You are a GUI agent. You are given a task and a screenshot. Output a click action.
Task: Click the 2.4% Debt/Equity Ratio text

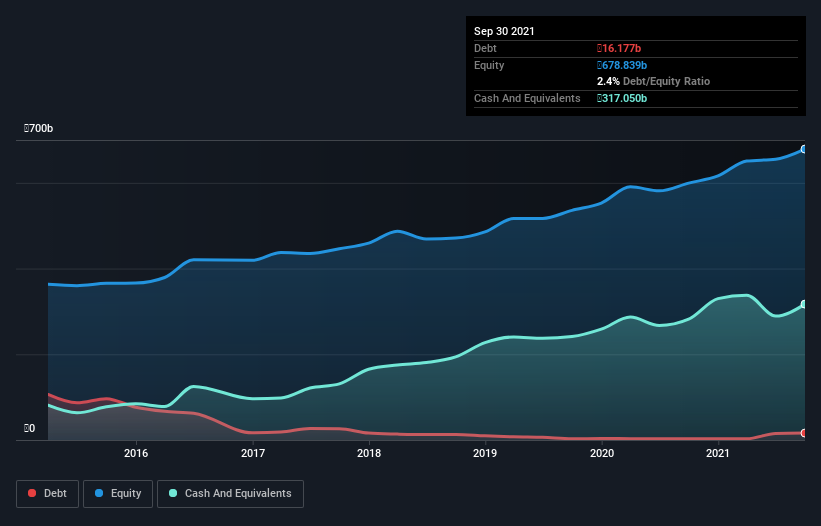coord(653,81)
